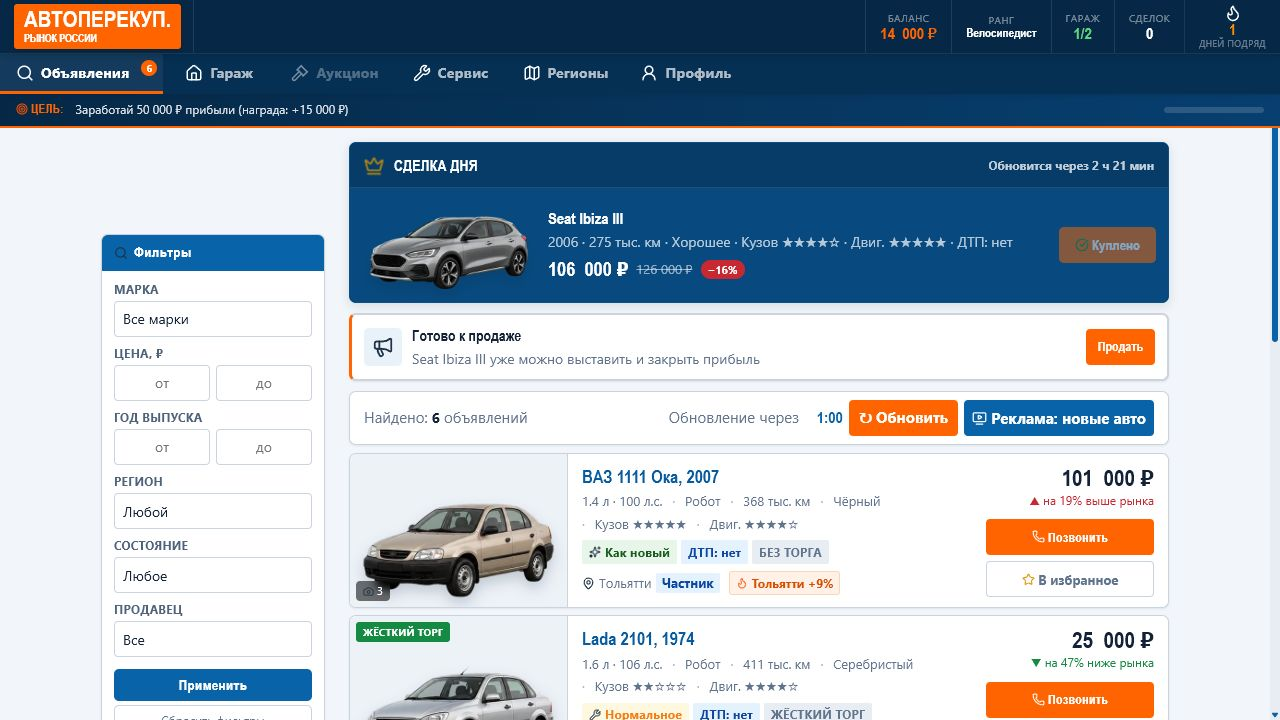Open the Сервис tab
The width and height of the screenshot is (1280, 720).
pos(451,73)
